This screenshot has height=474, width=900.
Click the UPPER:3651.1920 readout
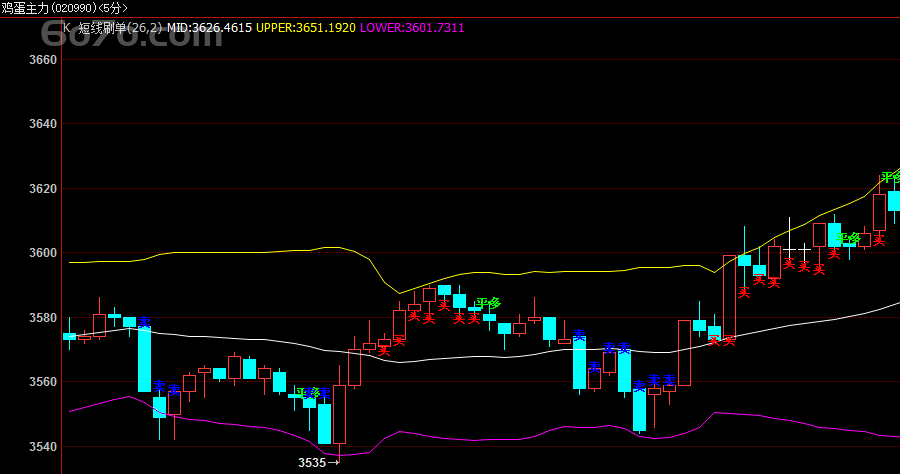tap(306, 28)
